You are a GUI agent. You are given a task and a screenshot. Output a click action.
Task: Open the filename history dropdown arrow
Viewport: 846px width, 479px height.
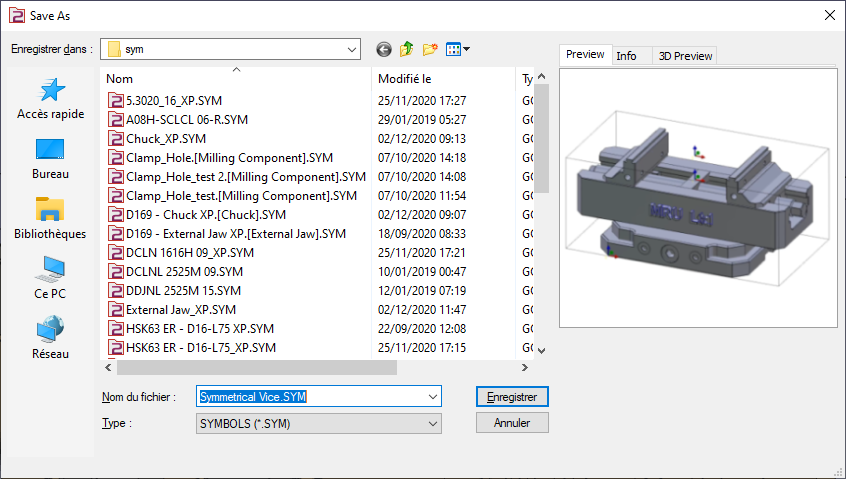pyautogui.click(x=432, y=397)
